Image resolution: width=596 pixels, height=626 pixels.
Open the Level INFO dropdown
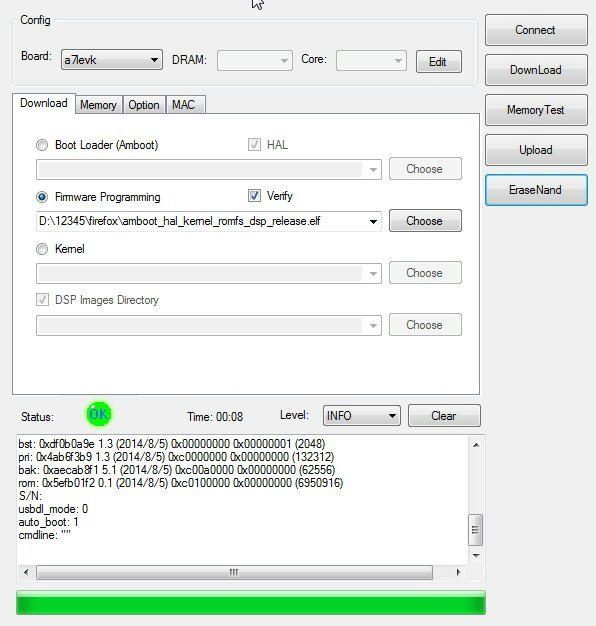[361, 416]
